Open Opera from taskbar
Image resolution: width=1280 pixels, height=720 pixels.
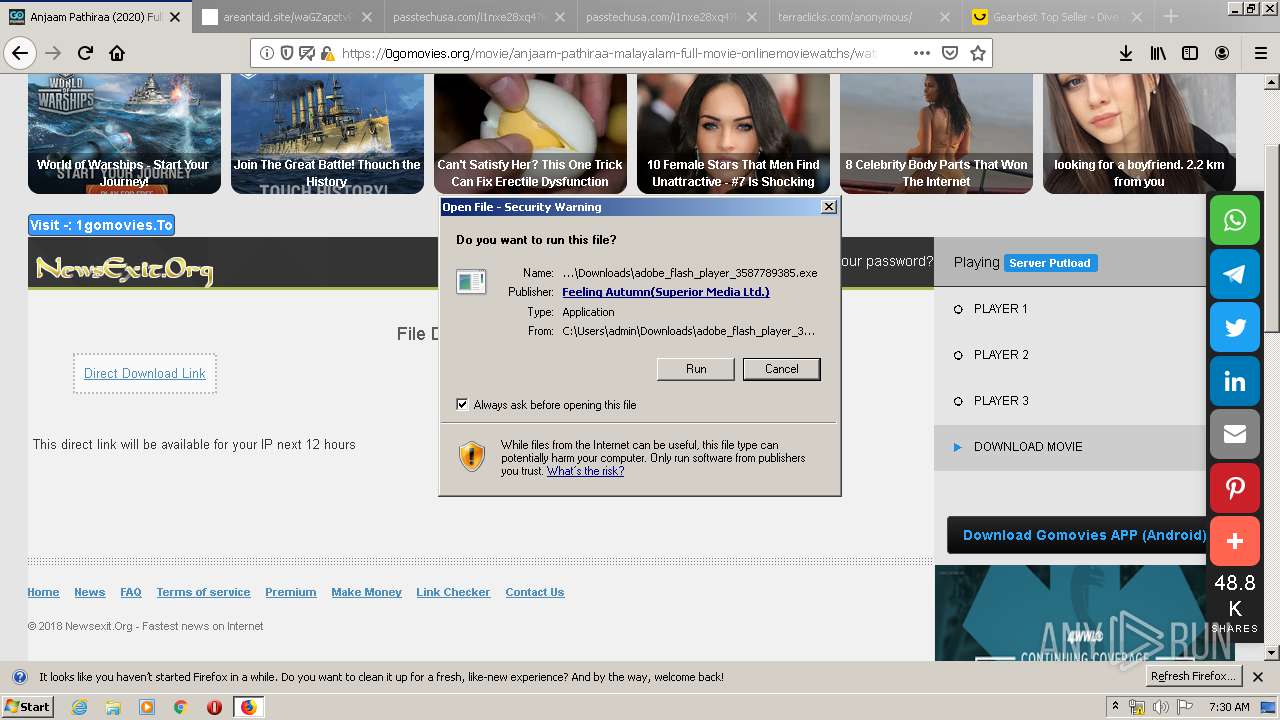click(214, 707)
